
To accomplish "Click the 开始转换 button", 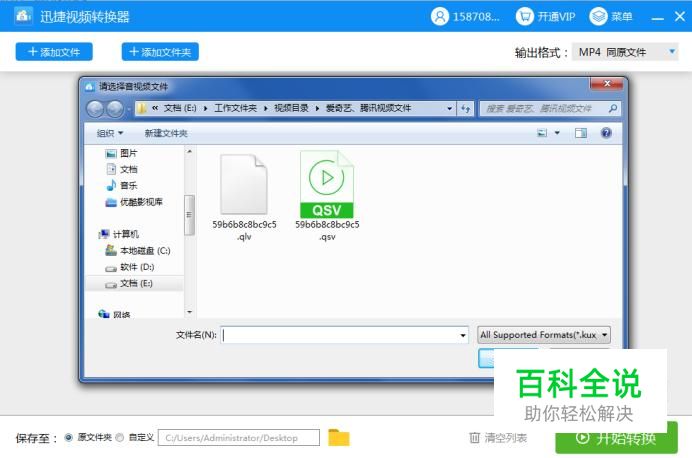I will 616,438.
